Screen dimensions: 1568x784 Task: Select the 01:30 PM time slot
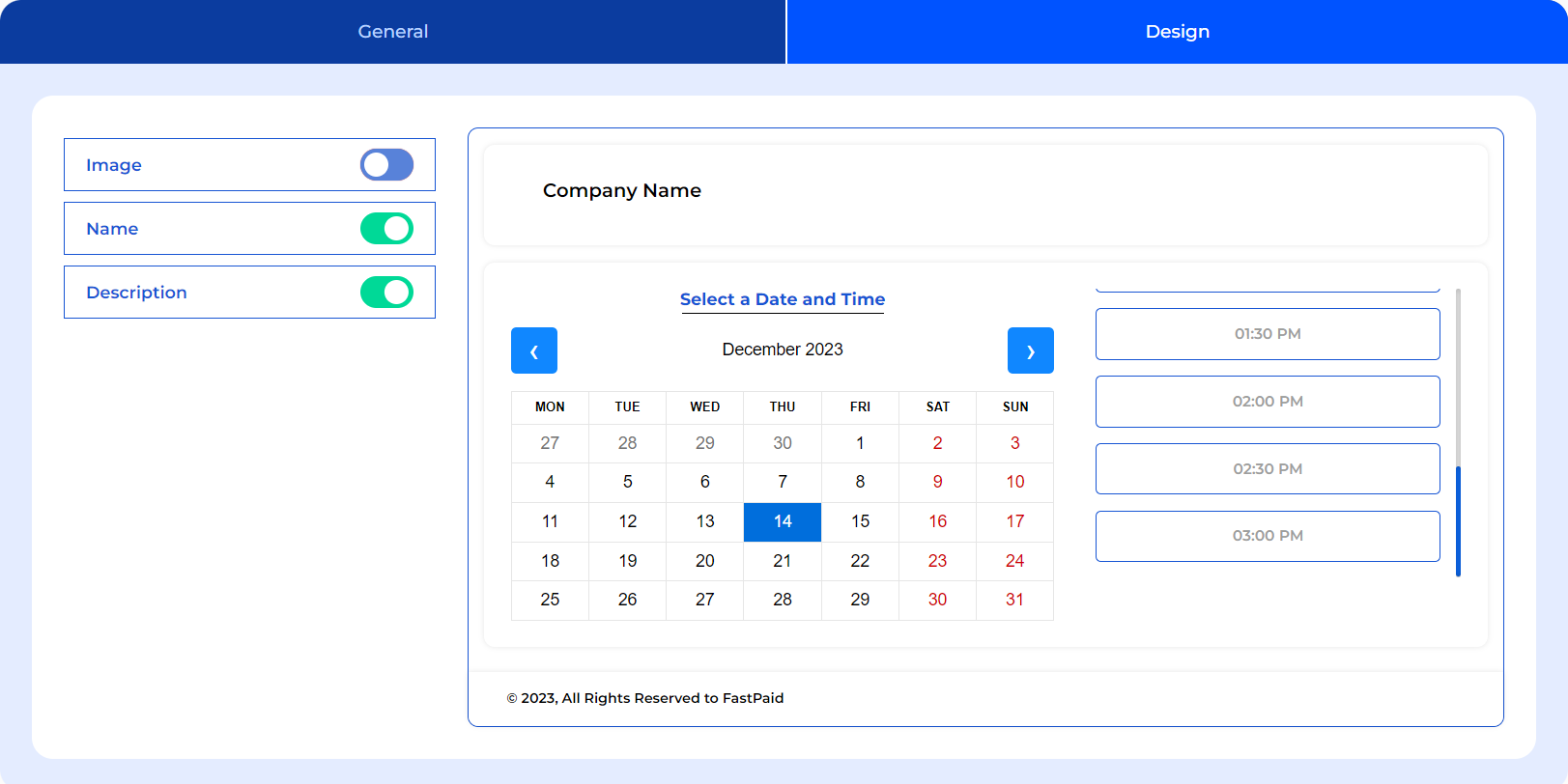tap(1268, 334)
